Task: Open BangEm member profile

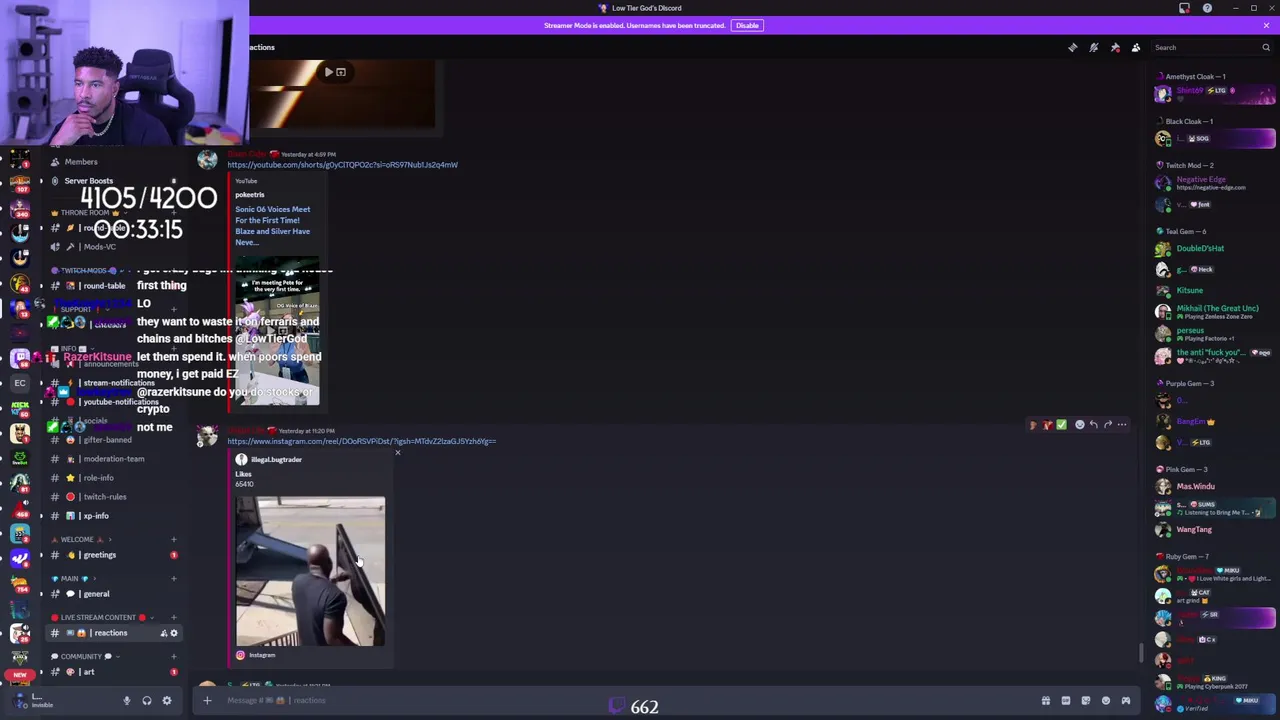Action: coord(1214,422)
